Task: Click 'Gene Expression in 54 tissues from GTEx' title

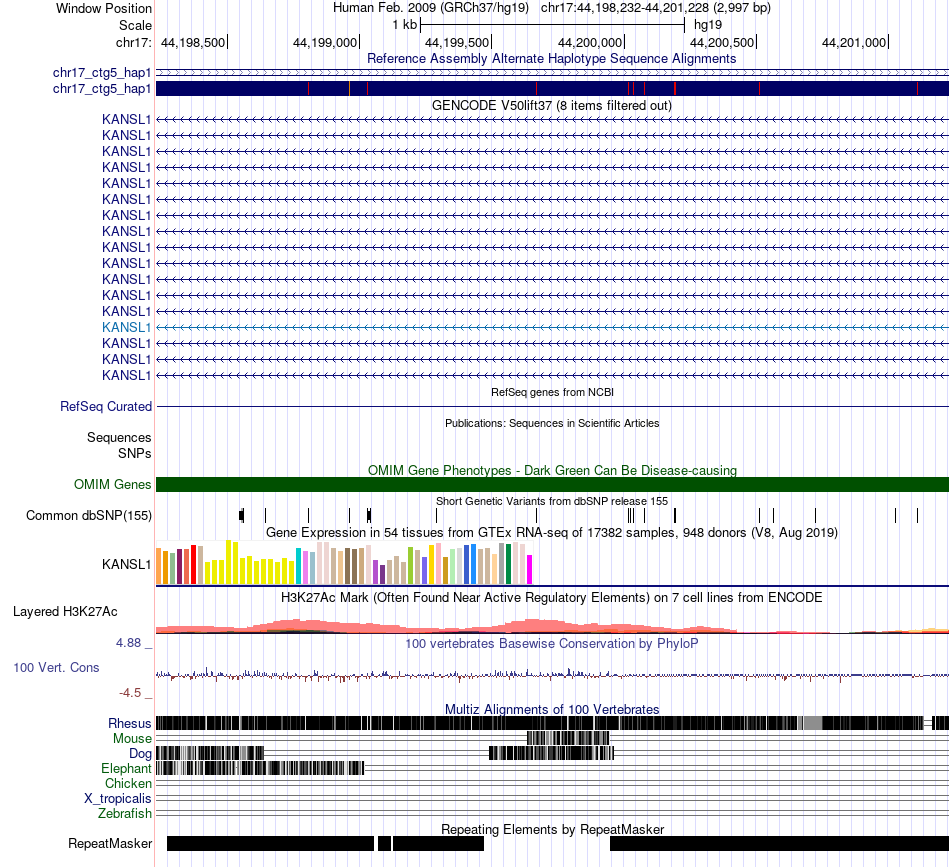Action: pyautogui.click(x=552, y=533)
